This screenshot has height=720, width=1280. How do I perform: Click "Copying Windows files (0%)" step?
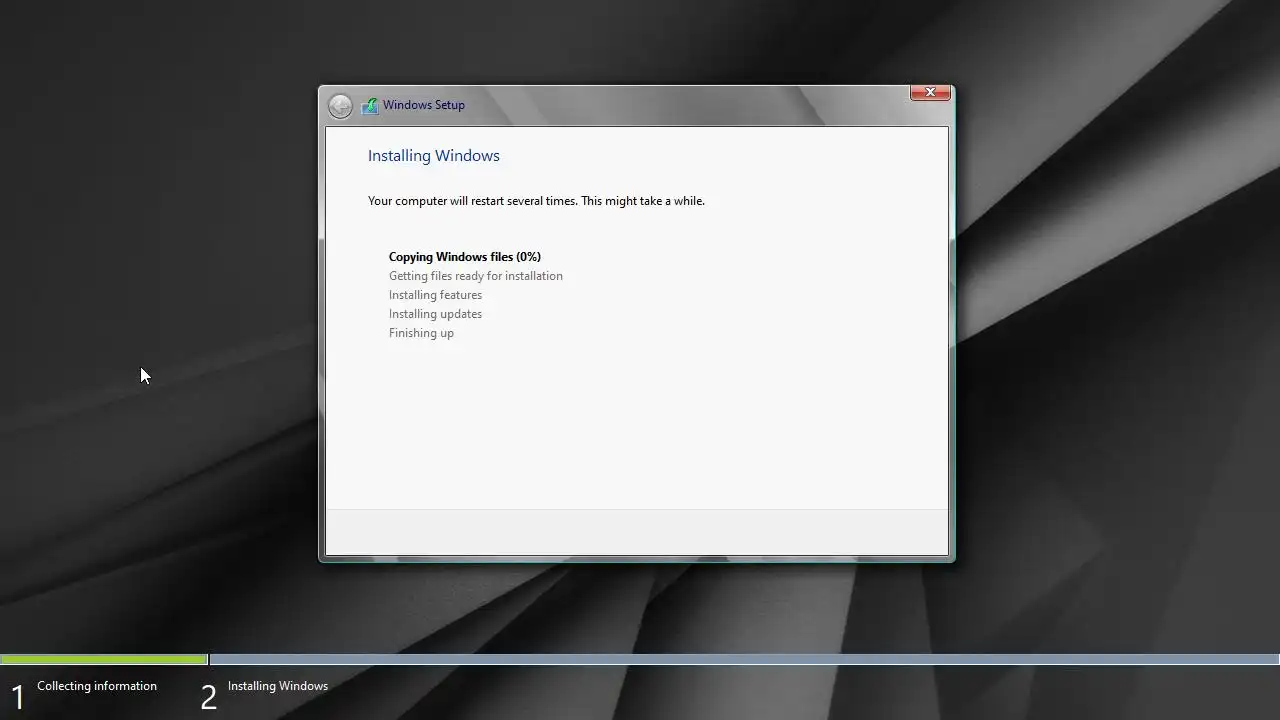click(x=465, y=257)
